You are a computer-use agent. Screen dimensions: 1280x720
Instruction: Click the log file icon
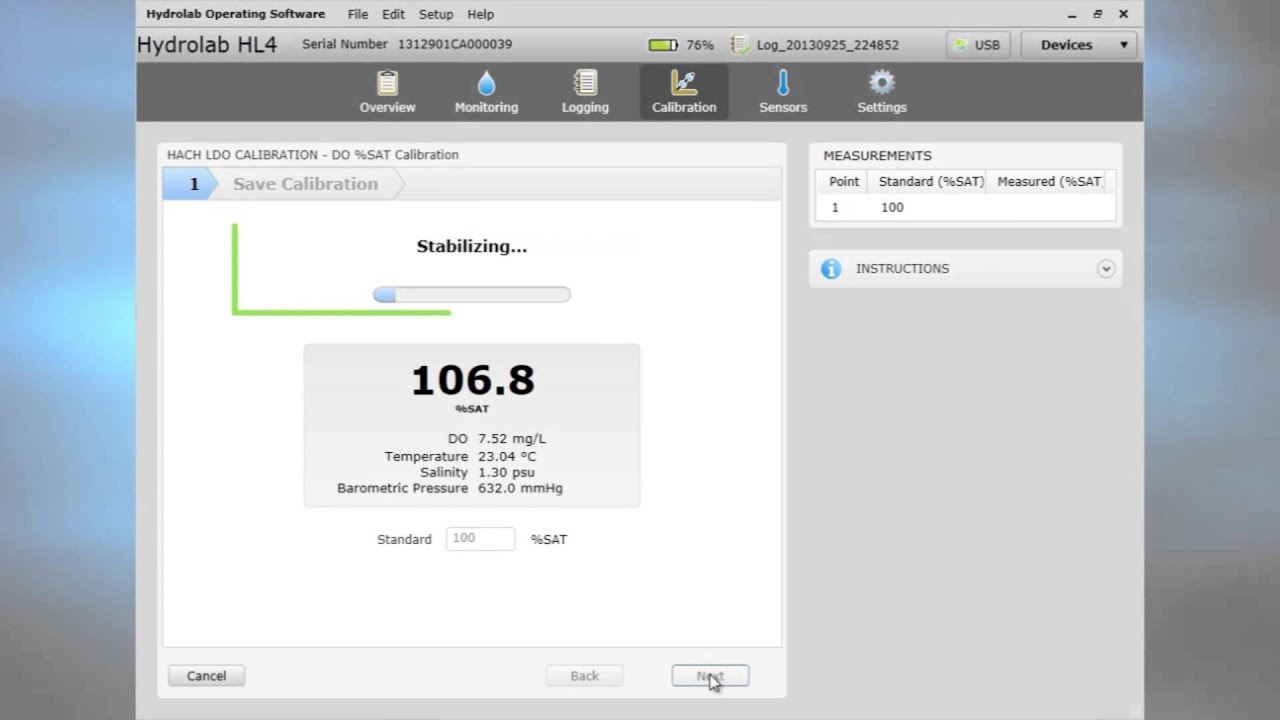[x=740, y=45]
